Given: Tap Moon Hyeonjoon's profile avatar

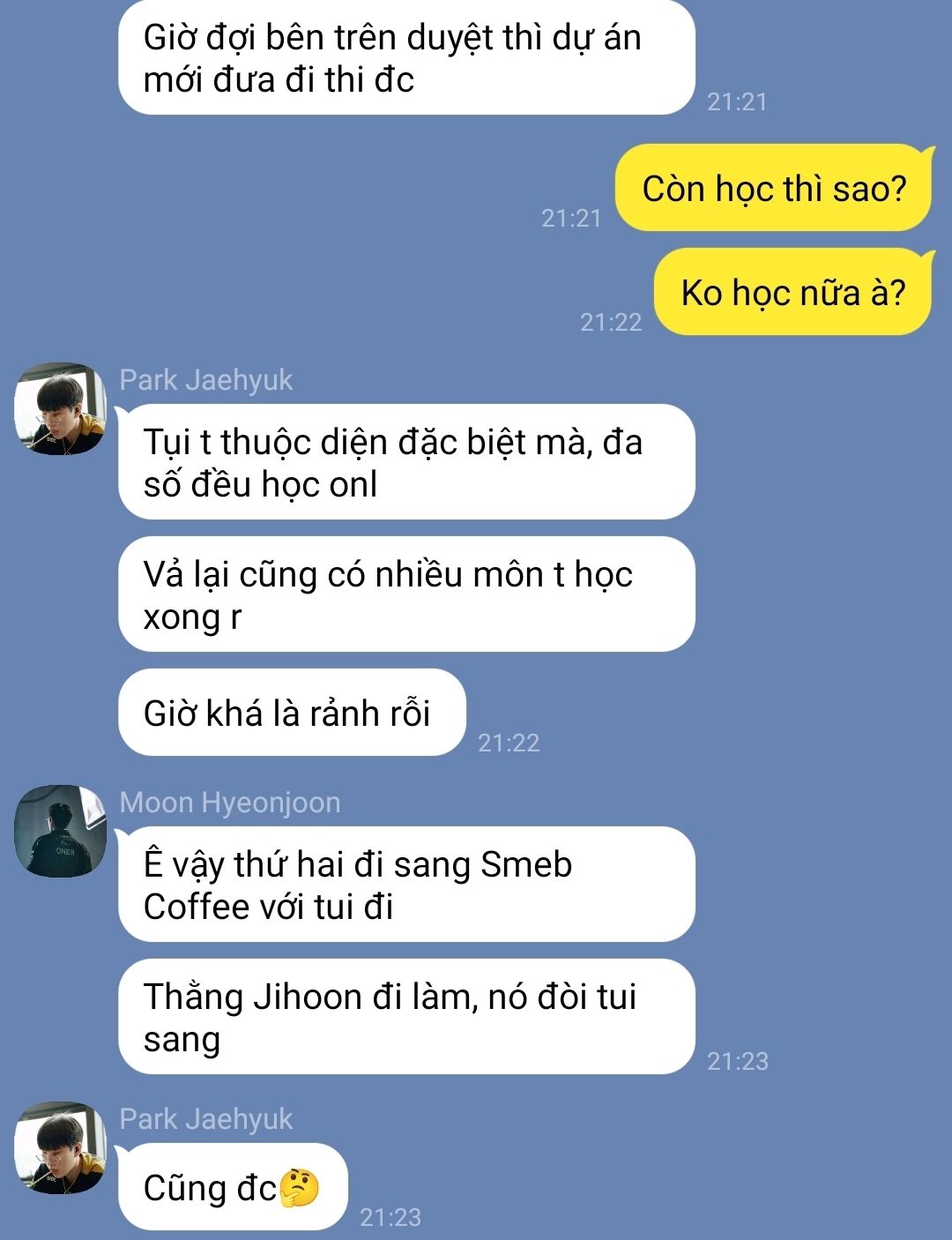Looking at the screenshot, I should [x=60, y=831].
